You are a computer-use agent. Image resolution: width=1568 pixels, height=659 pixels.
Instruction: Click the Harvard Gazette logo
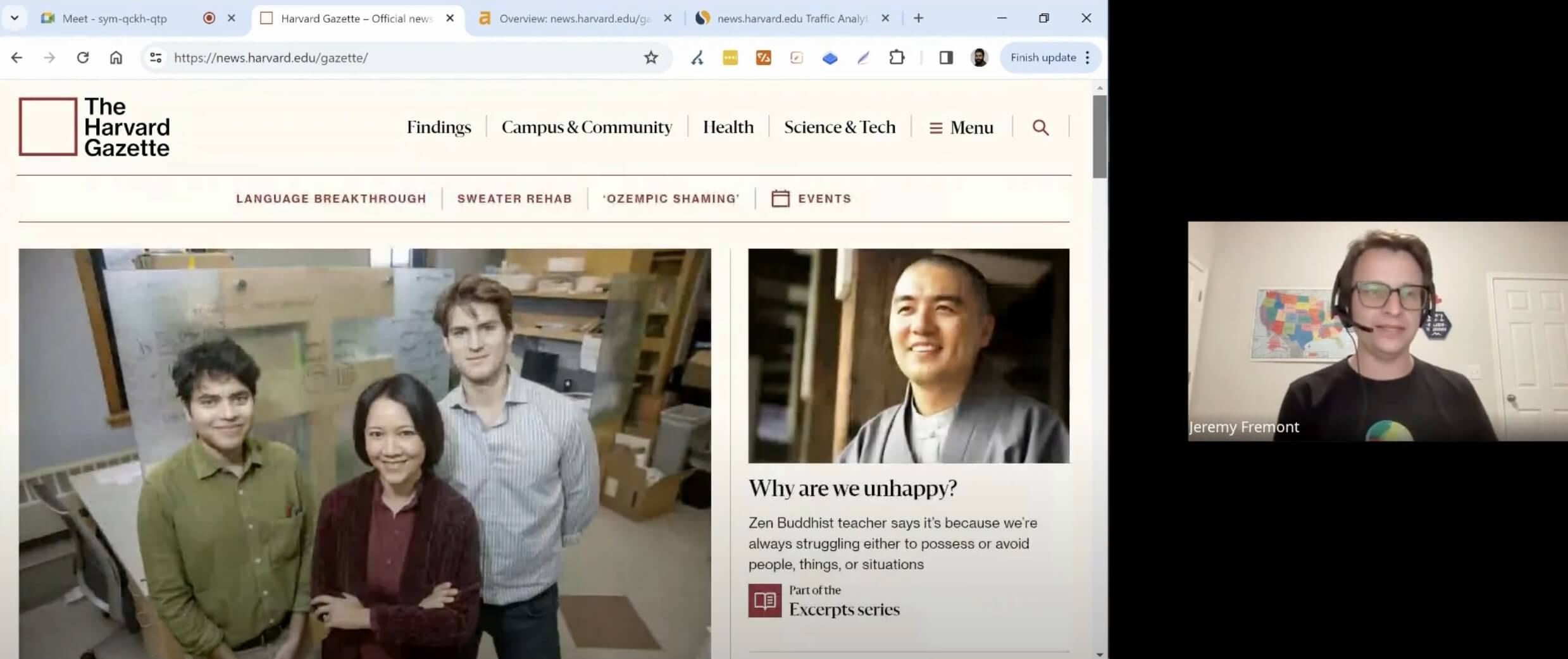(x=94, y=126)
